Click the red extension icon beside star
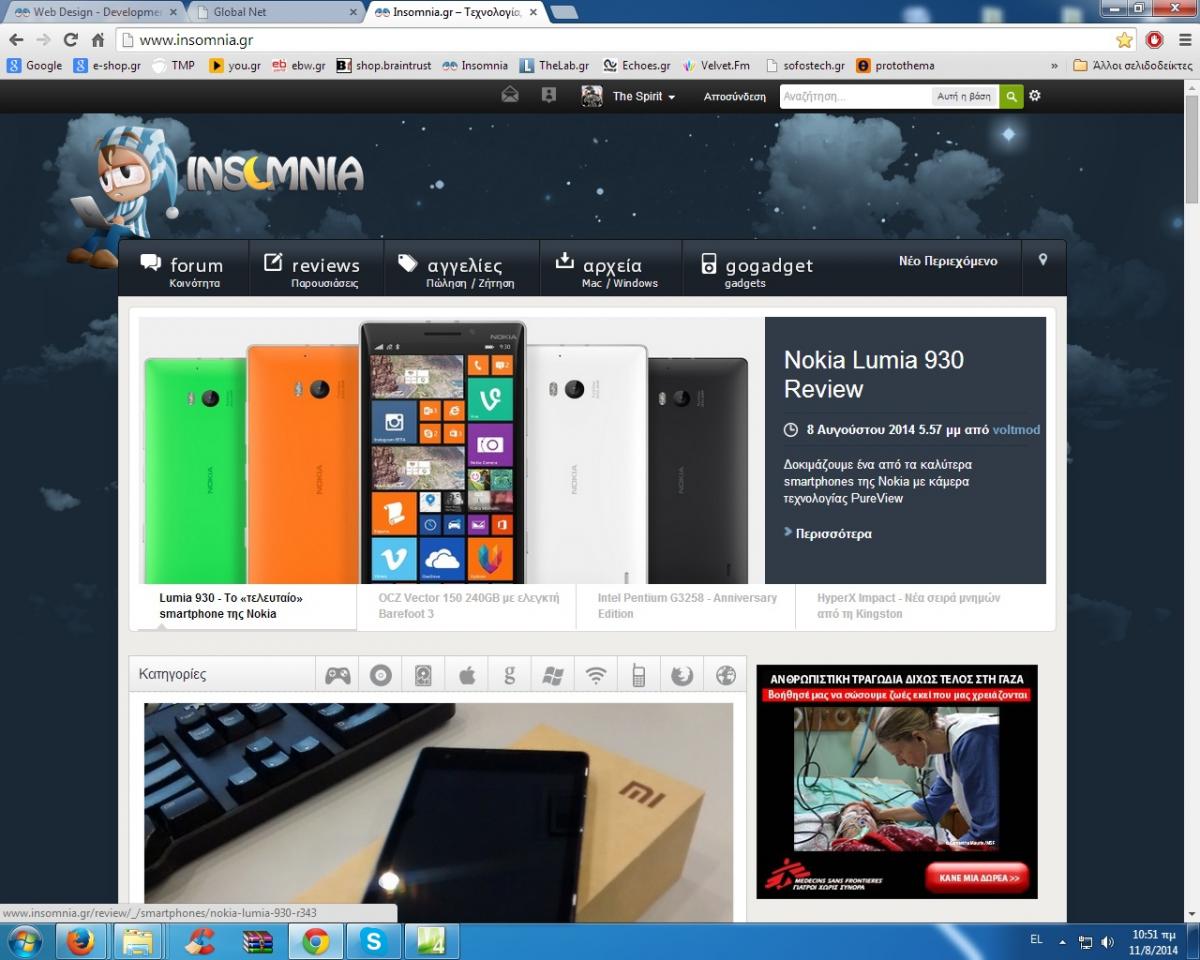 tap(1154, 40)
